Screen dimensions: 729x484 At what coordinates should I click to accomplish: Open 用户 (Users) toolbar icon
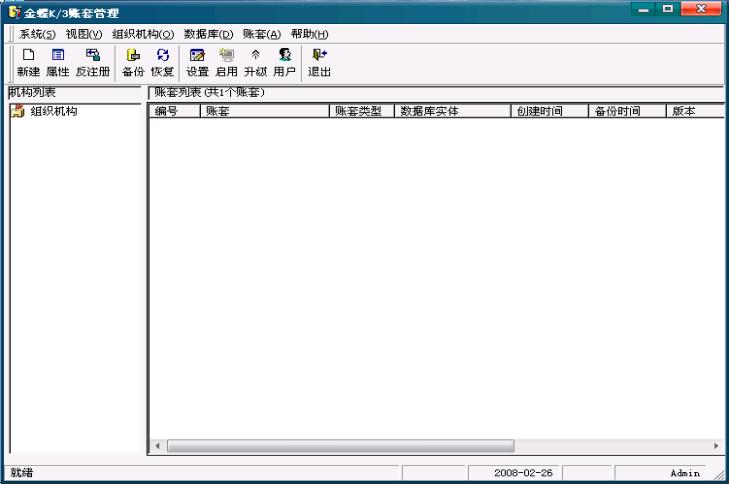pos(285,62)
